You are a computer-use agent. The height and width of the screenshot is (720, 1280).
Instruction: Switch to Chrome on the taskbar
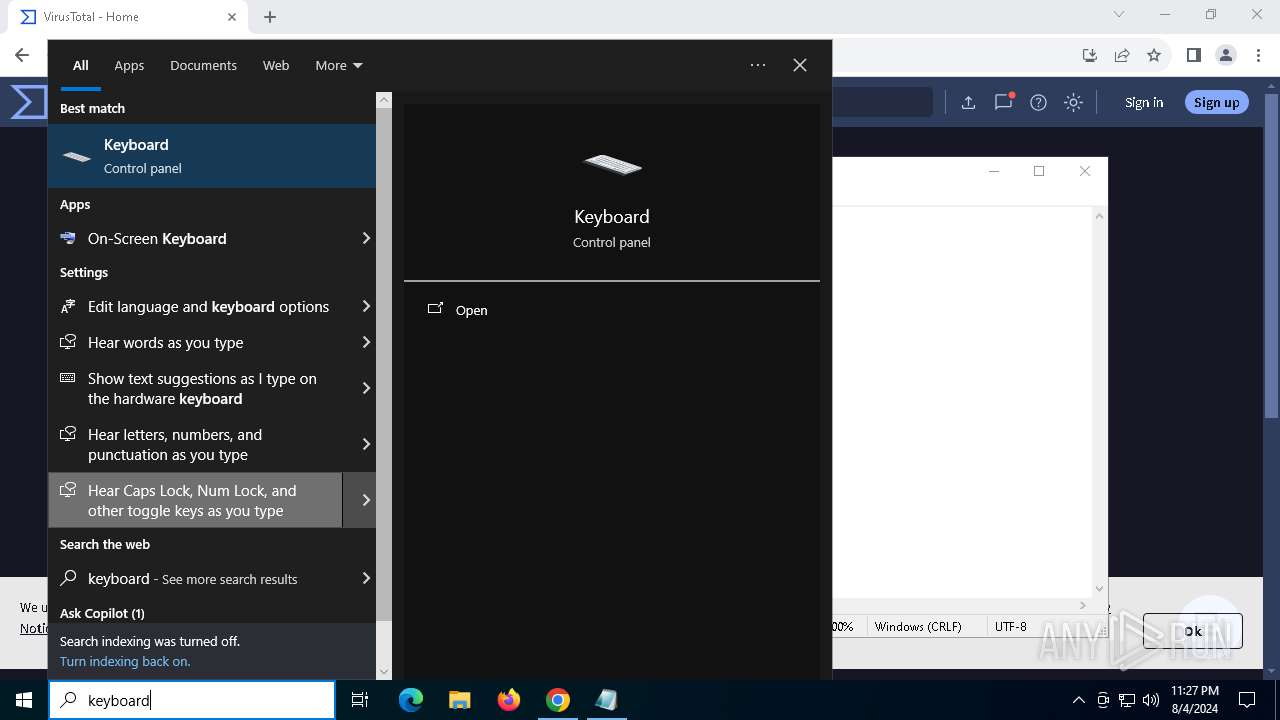[x=558, y=700]
